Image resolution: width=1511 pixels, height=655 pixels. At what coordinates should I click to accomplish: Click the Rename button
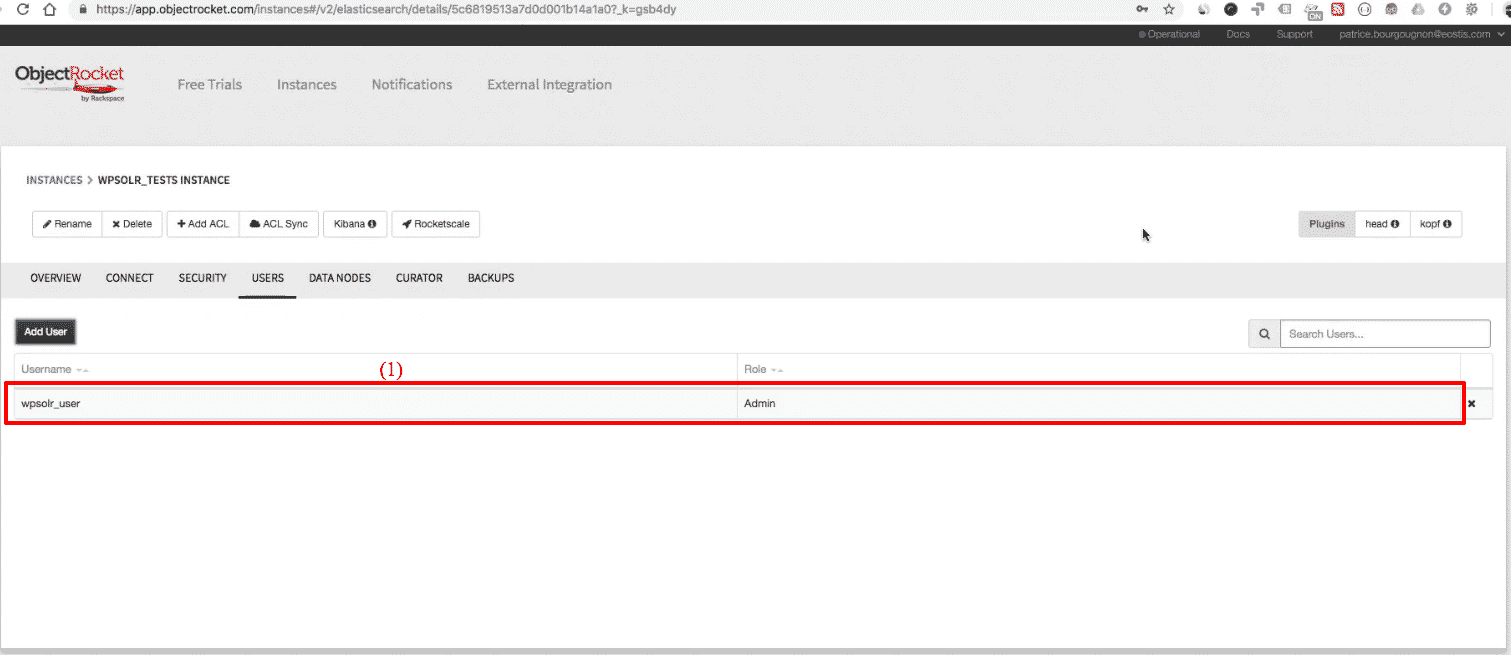(67, 224)
